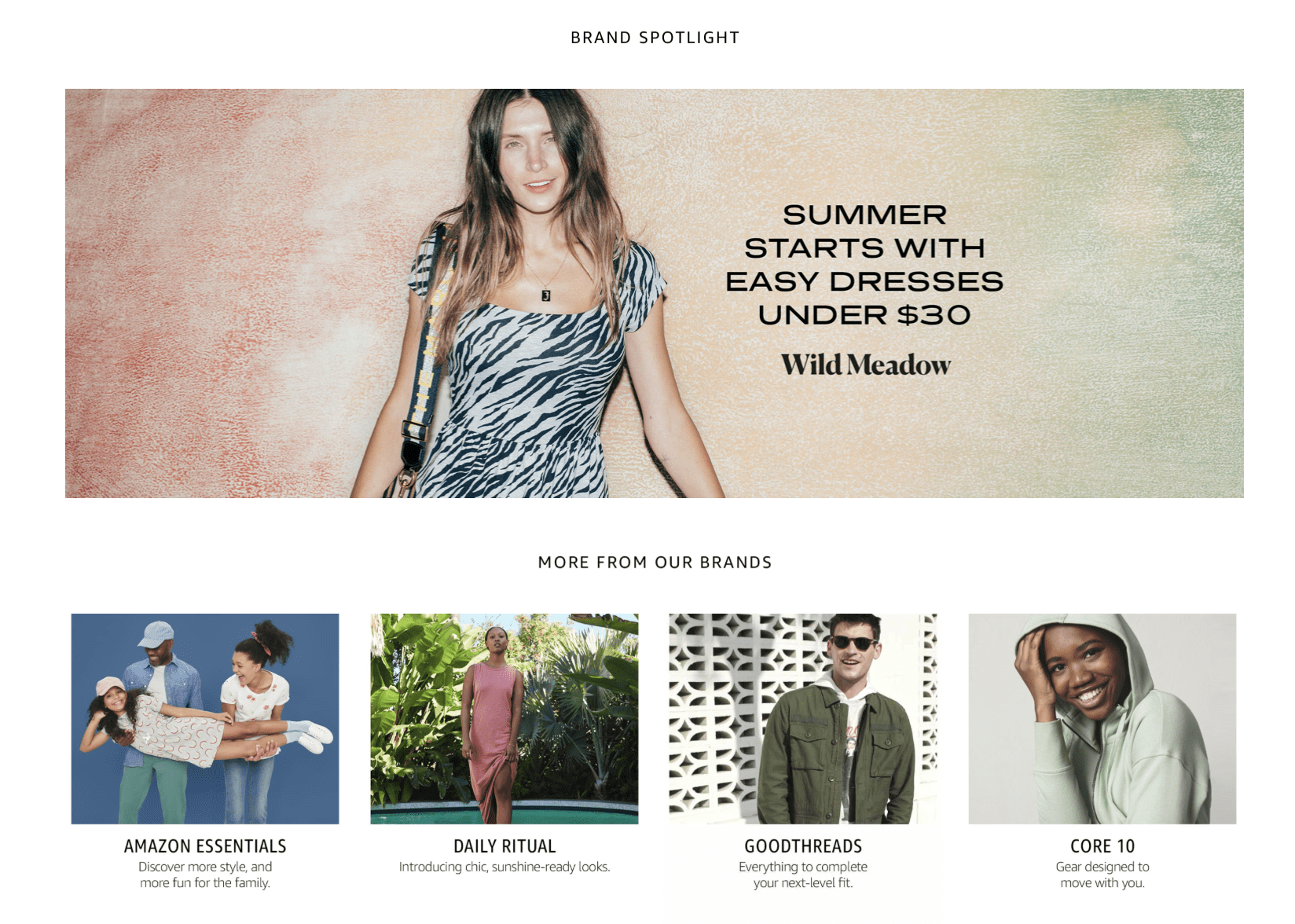Click the Goodthreads title link

[x=803, y=846]
